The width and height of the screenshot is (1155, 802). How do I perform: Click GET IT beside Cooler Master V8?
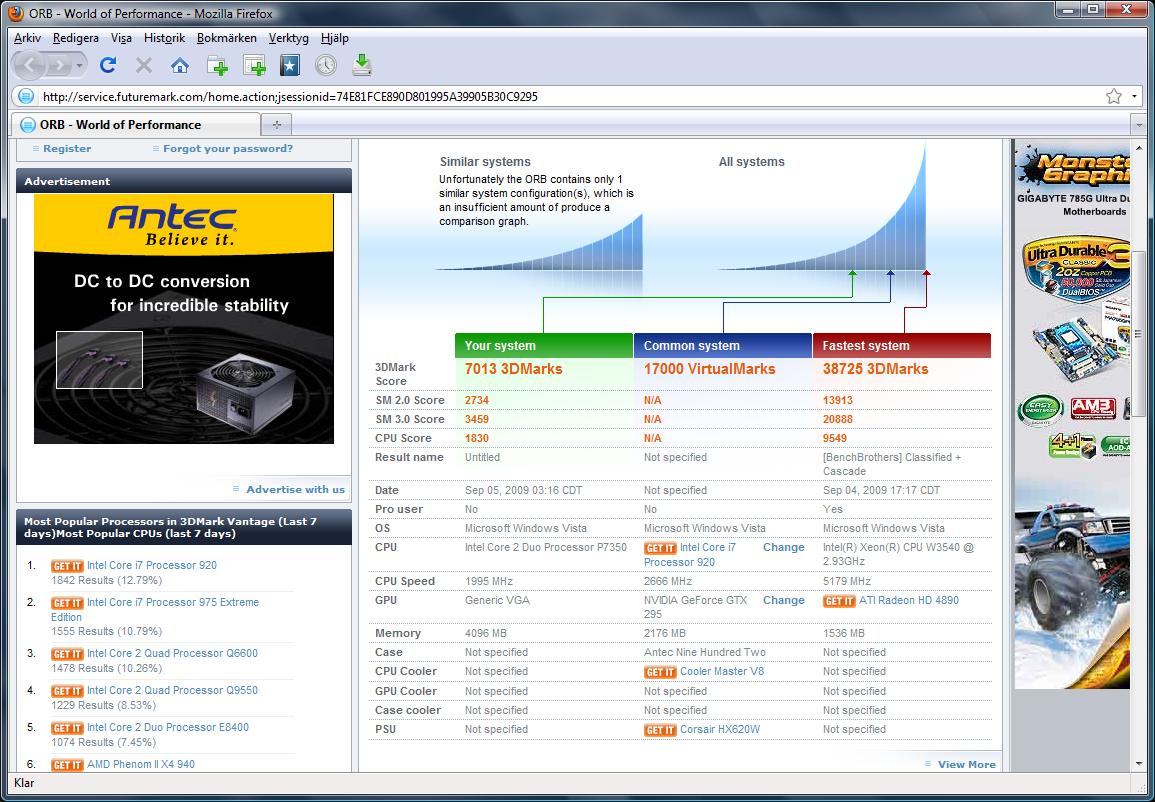(660, 672)
